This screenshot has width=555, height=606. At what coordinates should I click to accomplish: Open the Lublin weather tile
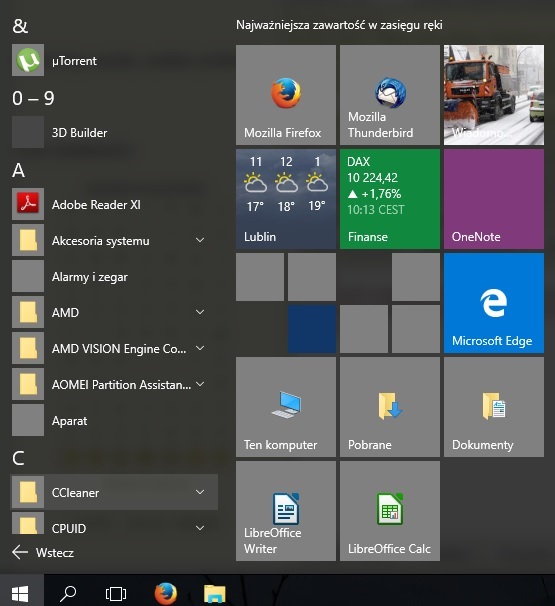286,199
